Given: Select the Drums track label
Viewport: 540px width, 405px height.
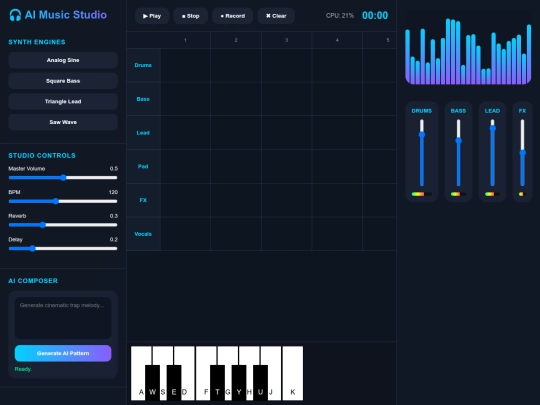Looking at the screenshot, I should [x=143, y=65].
